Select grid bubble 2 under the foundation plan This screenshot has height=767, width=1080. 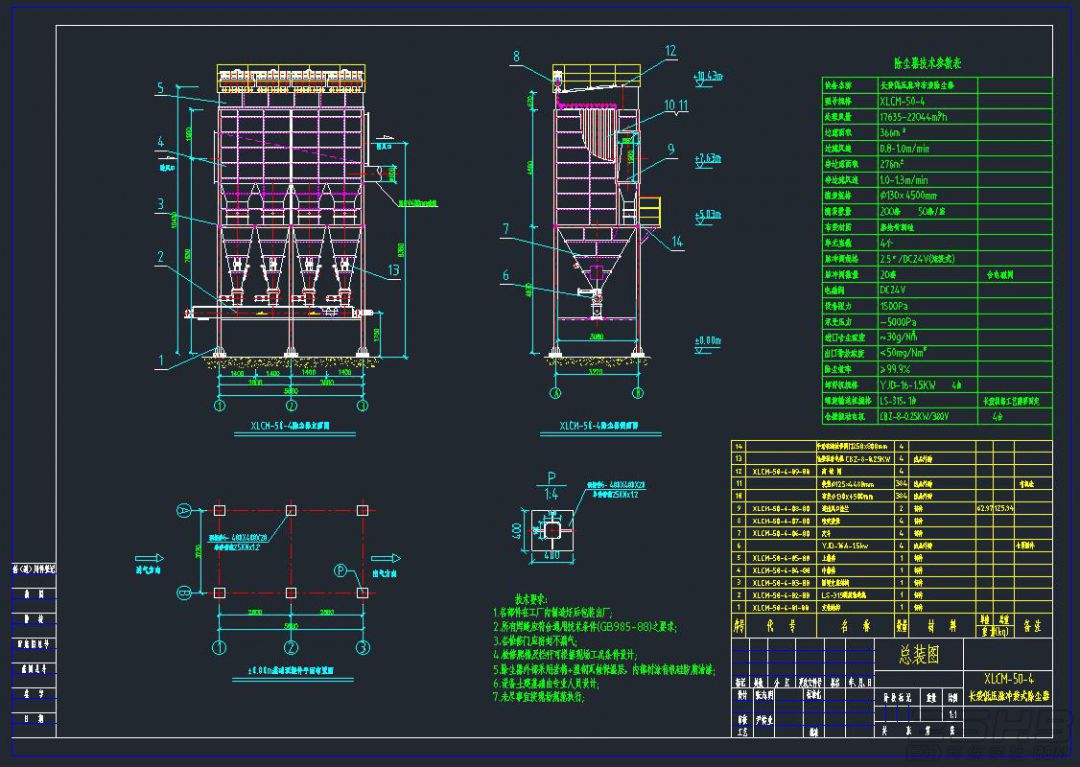291,647
